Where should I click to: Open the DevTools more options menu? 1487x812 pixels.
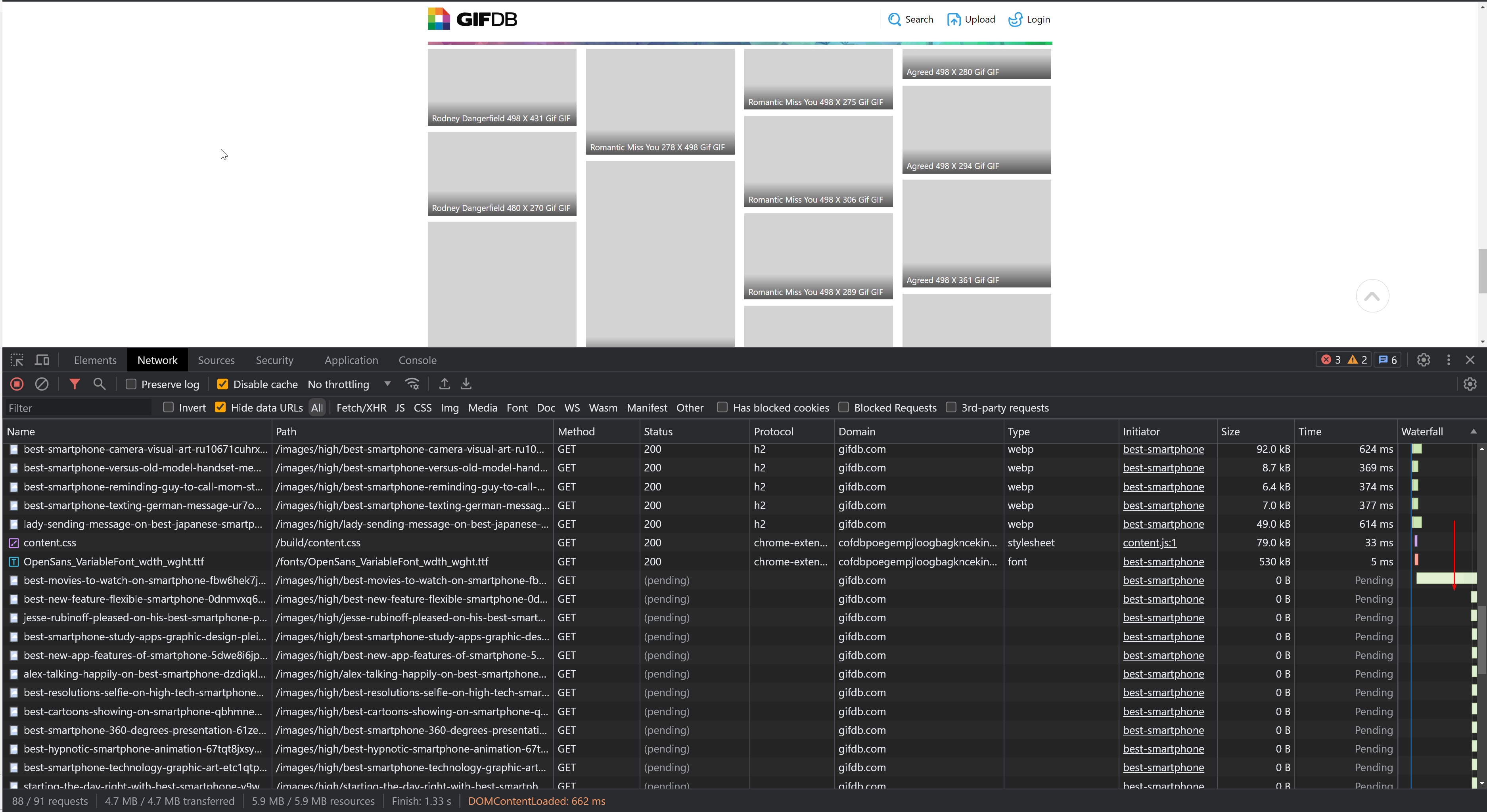click(x=1448, y=360)
